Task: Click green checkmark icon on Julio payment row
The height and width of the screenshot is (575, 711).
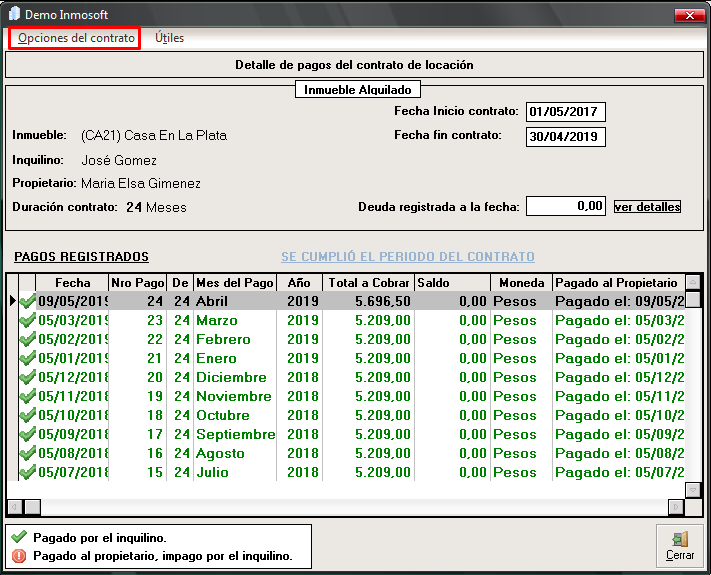Action: point(27,473)
